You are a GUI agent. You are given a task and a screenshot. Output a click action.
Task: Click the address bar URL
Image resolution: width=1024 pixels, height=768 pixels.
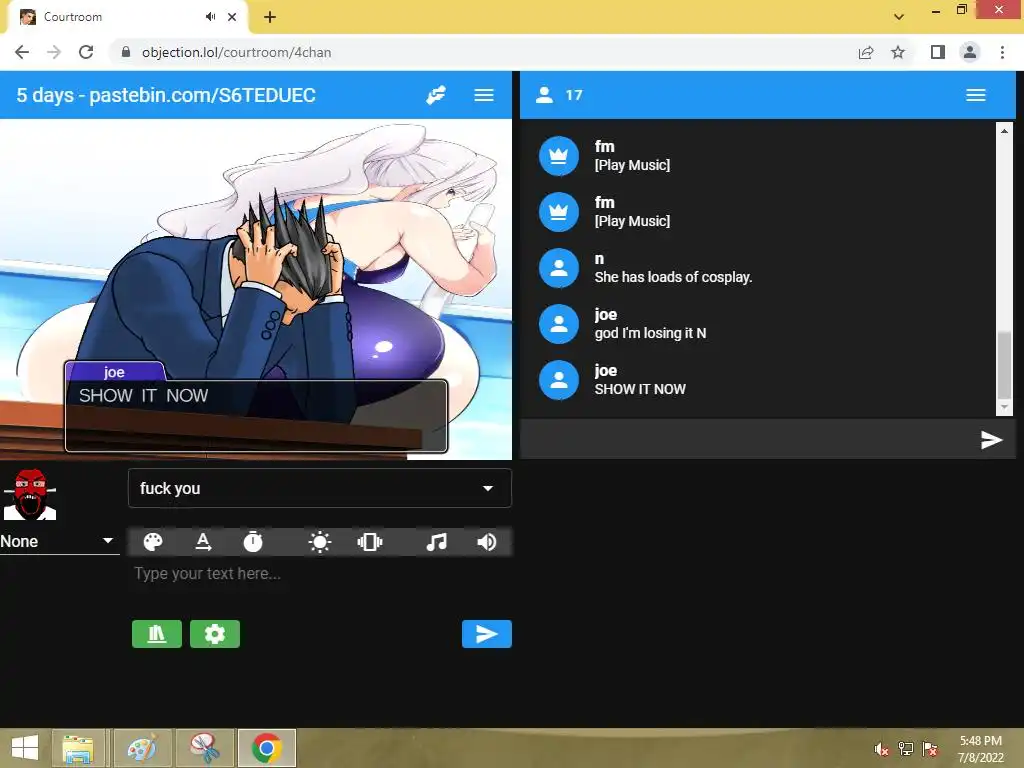236,52
